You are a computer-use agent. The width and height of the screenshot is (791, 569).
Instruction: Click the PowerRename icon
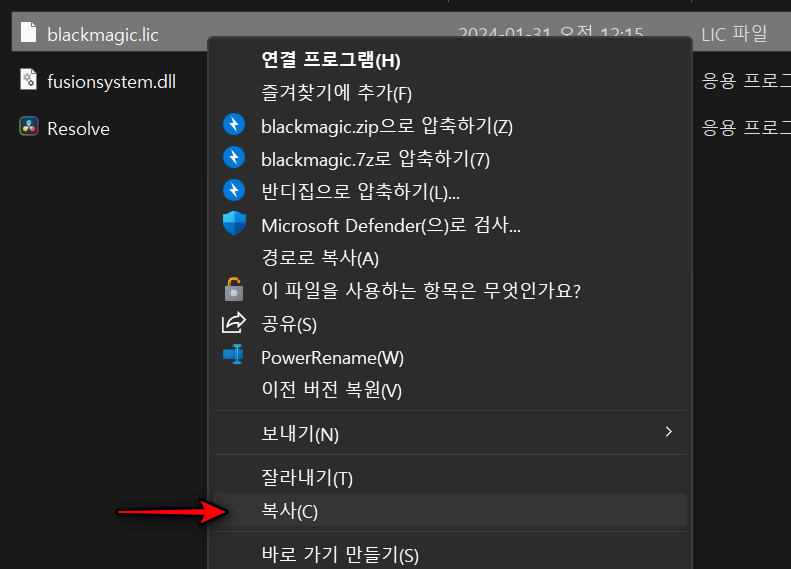(x=234, y=355)
